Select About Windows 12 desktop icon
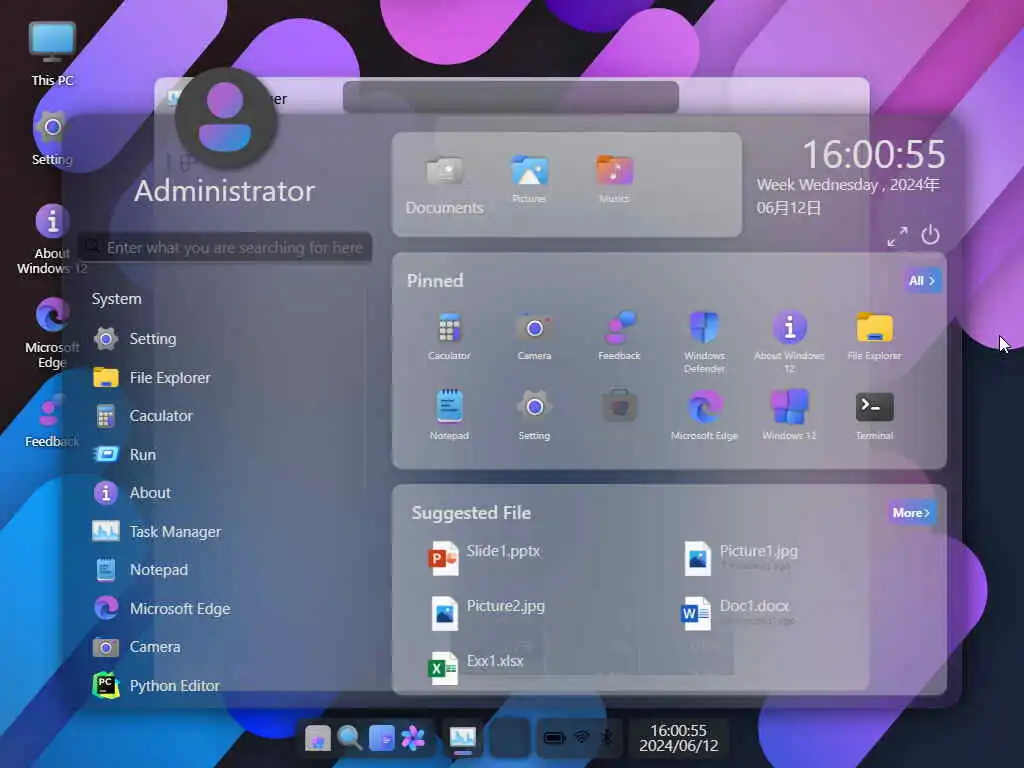The width and height of the screenshot is (1024, 768). (x=52, y=239)
